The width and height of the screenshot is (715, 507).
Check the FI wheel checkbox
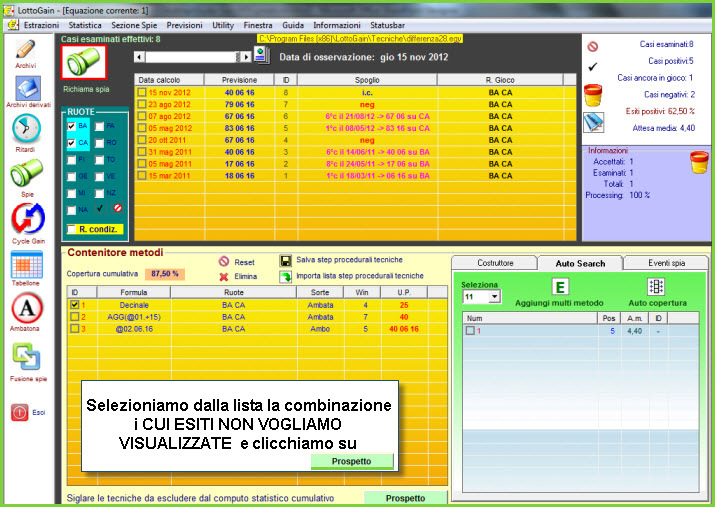pos(71,160)
